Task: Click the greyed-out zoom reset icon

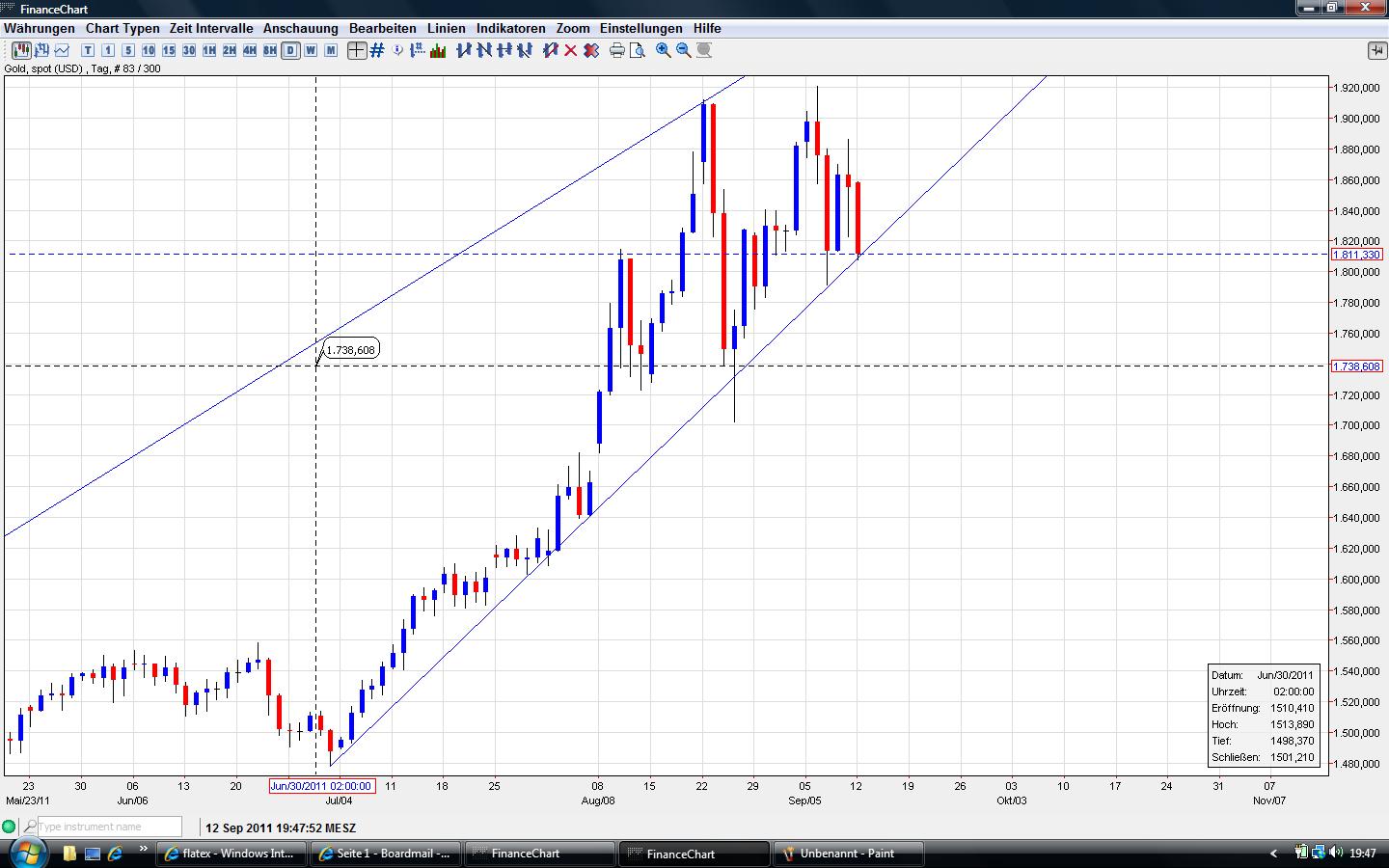Action: [x=704, y=50]
